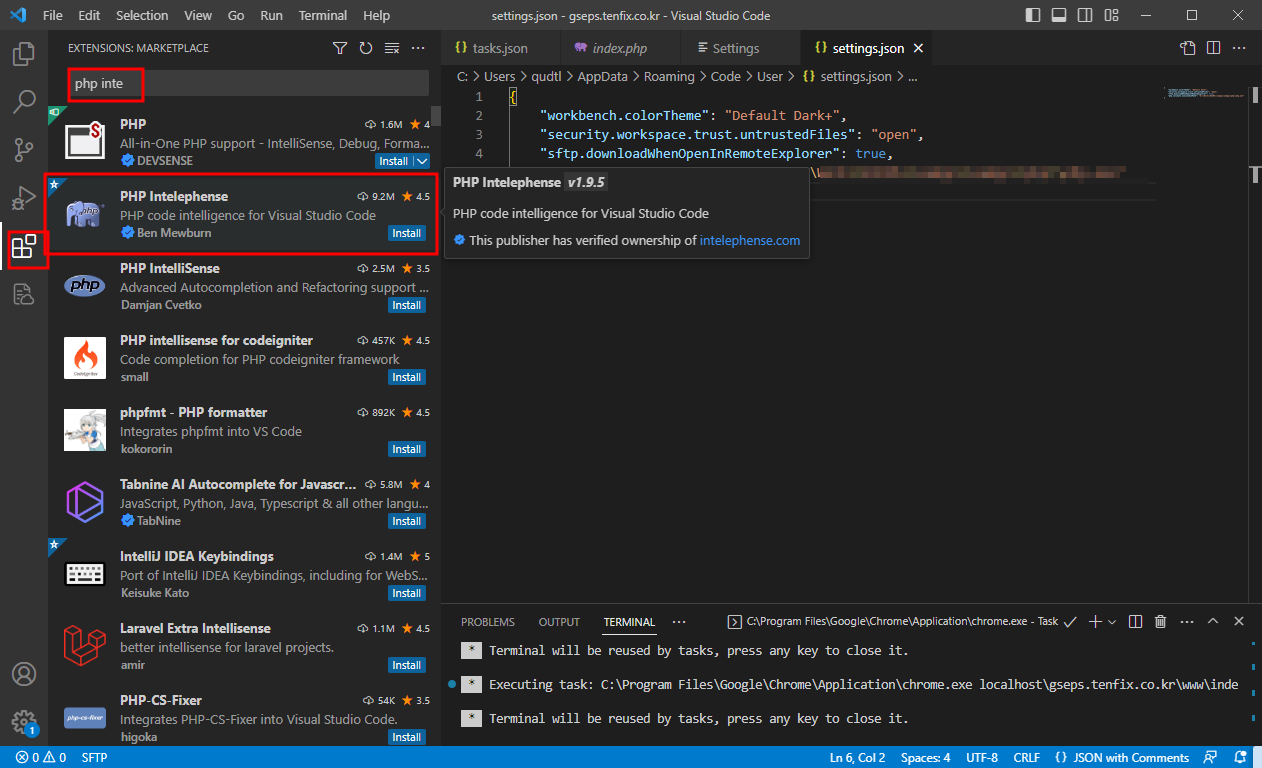
Task: Open the Extensions view icon
Action: coord(24,246)
